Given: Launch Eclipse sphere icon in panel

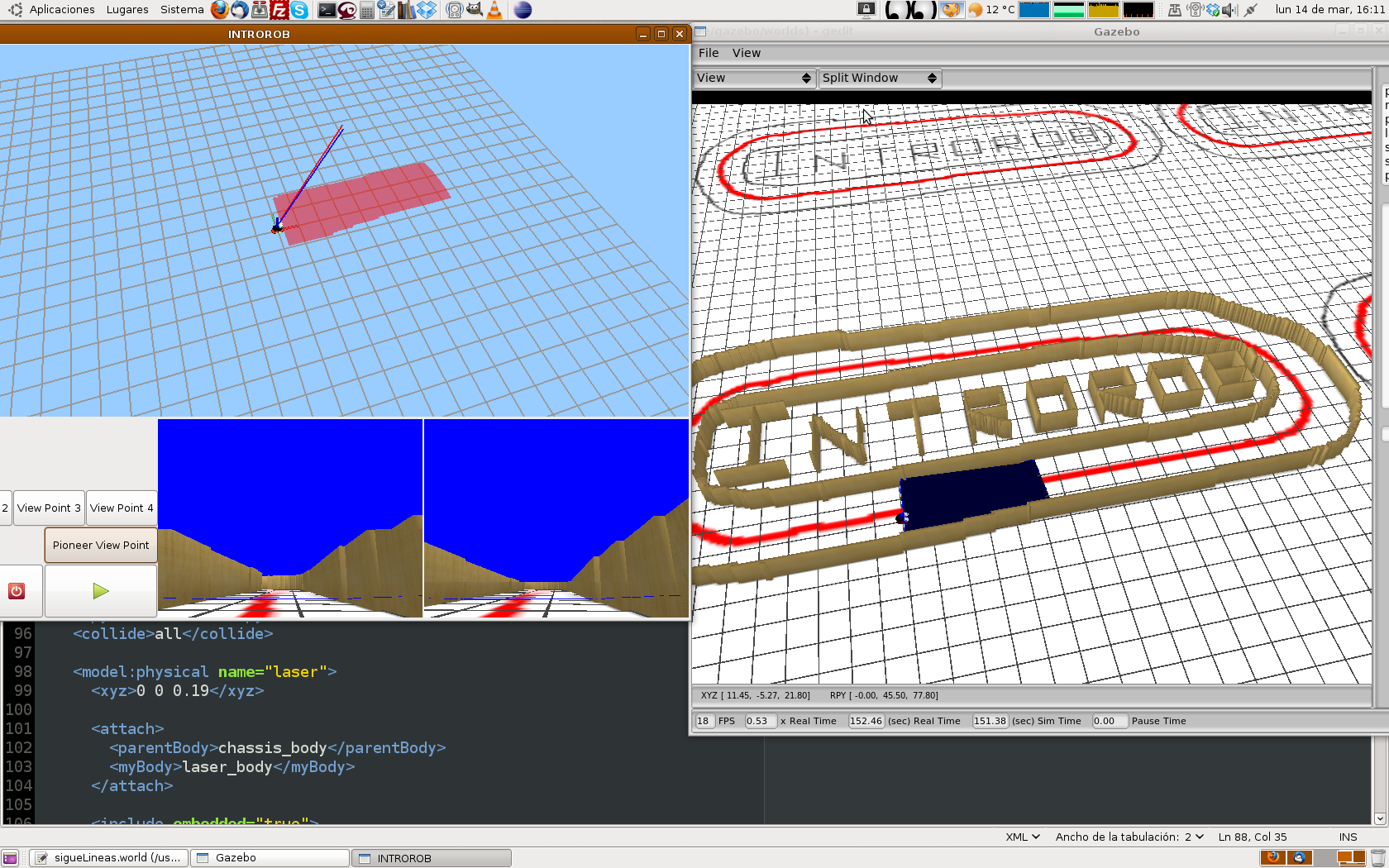Looking at the screenshot, I should coord(523,10).
